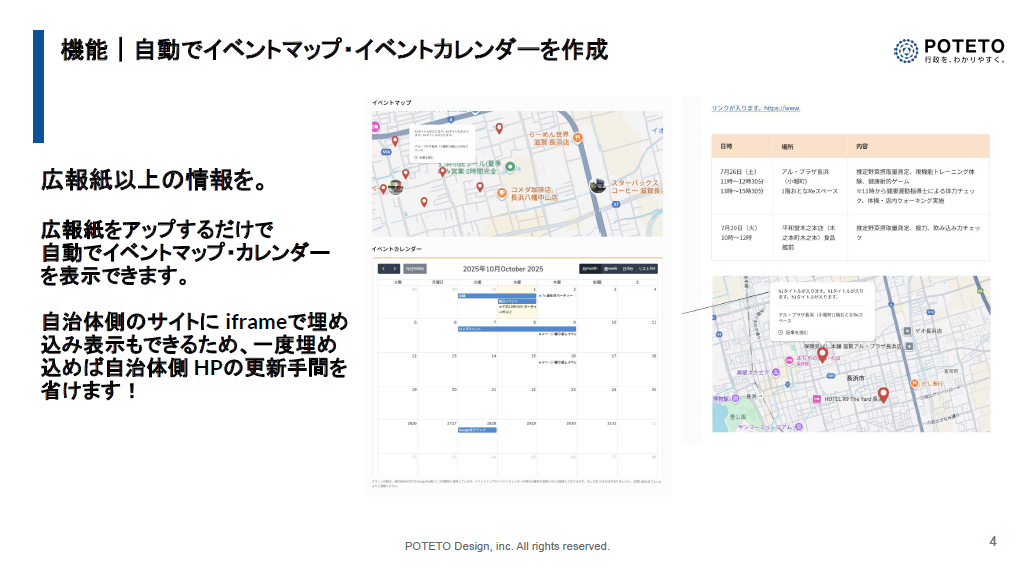Switch calendar to day view
This screenshot has width=1016, height=572.
629,268
